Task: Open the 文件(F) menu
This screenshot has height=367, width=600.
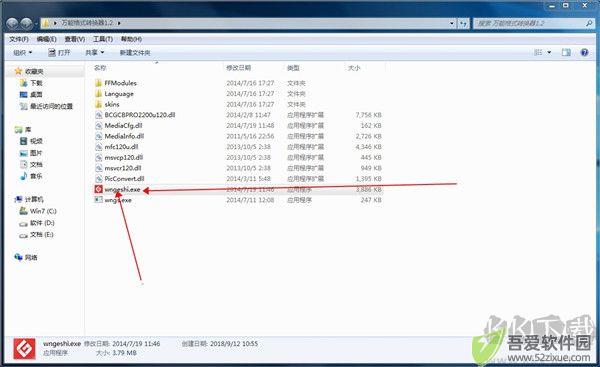Action: [x=19, y=39]
